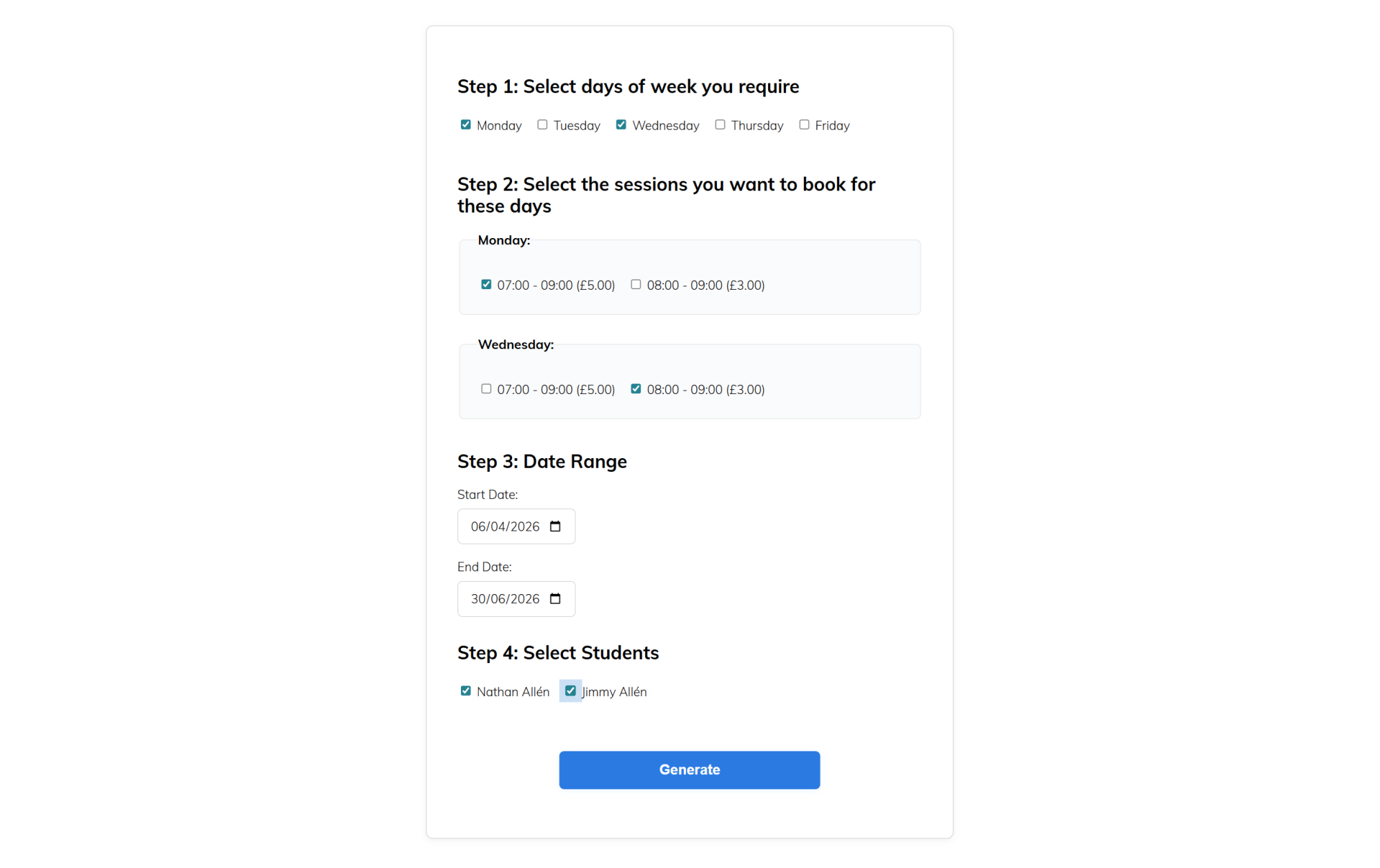Screen dimensions: 1380x868
Task: Uncheck Wednesday 08:00 - 09:00 (£3.00) session
Action: (635, 388)
